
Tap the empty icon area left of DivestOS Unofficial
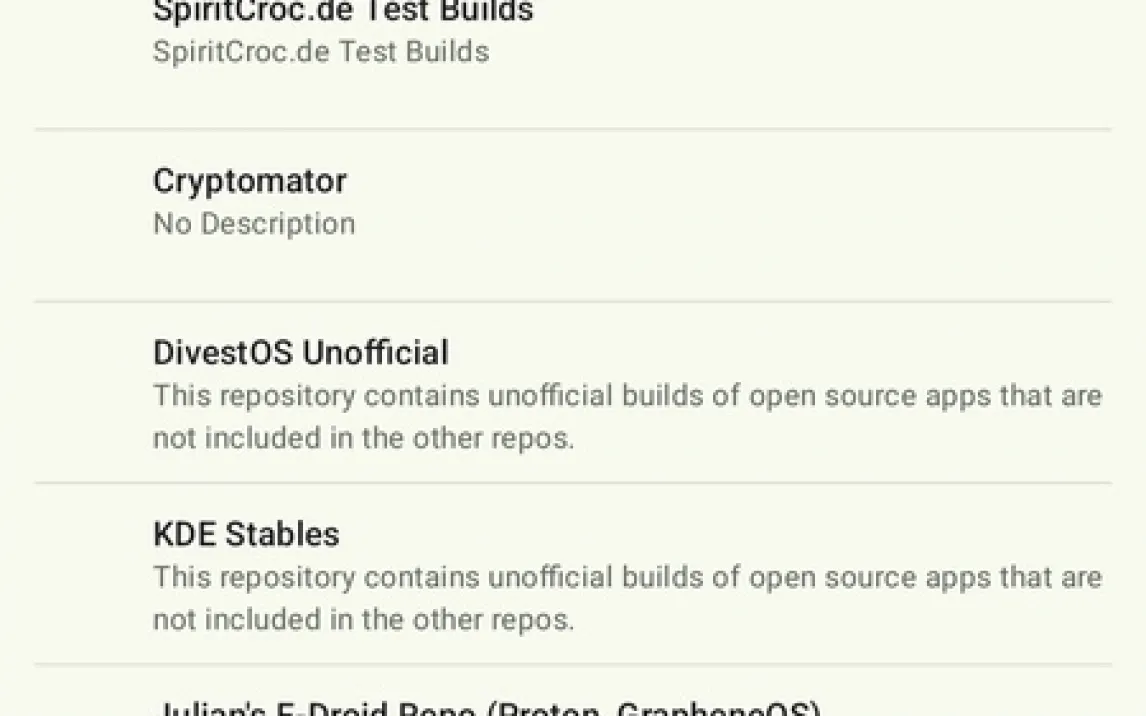pyautogui.click(x=92, y=392)
